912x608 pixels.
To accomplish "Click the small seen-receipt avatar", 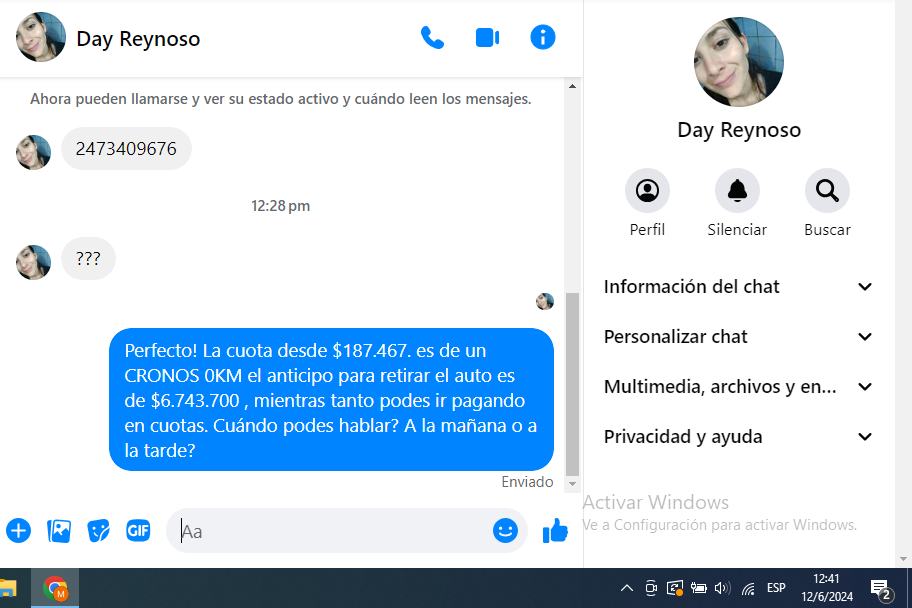I will [x=545, y=301].
